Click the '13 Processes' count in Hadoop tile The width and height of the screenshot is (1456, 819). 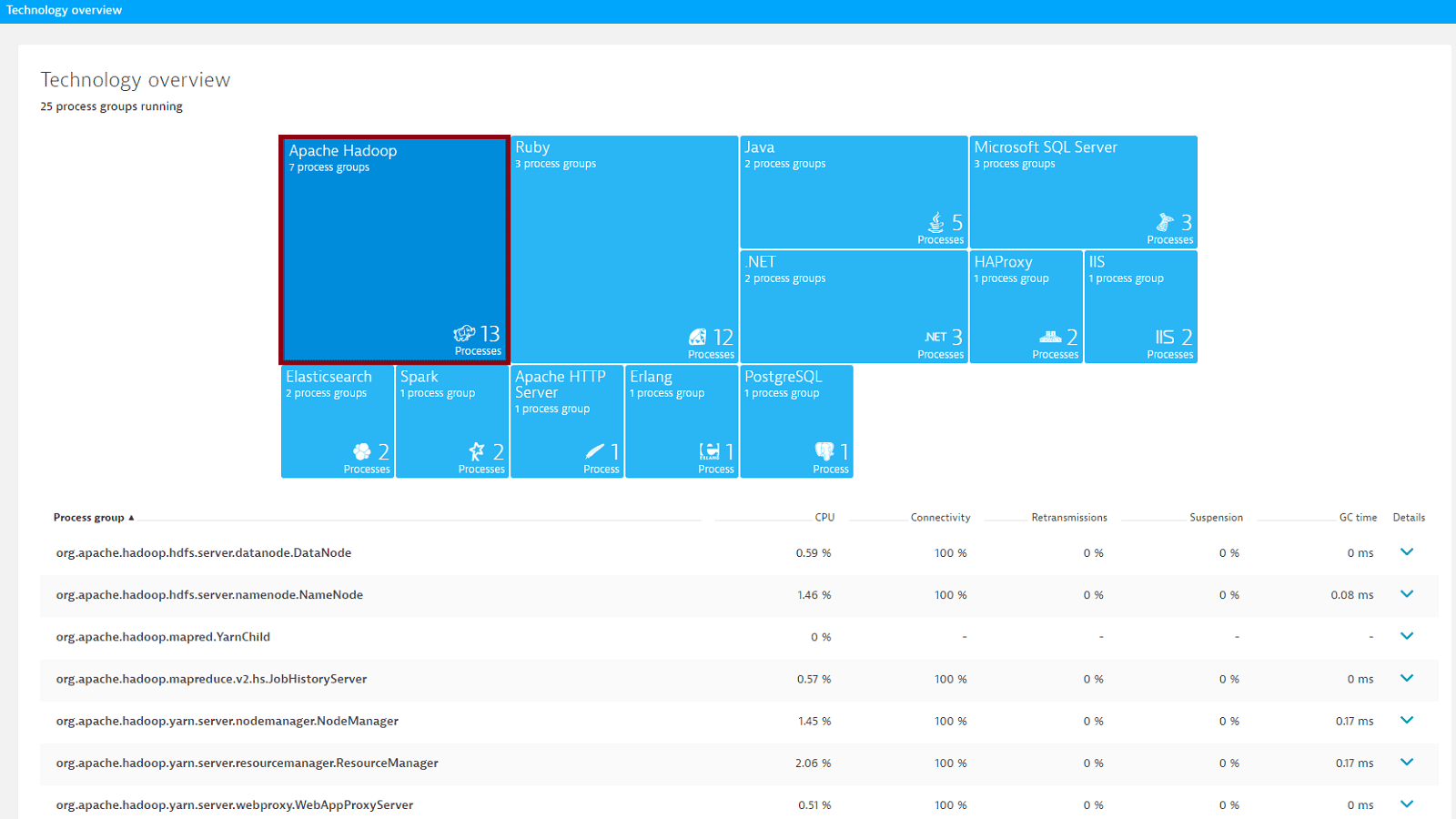click(478, 339)
